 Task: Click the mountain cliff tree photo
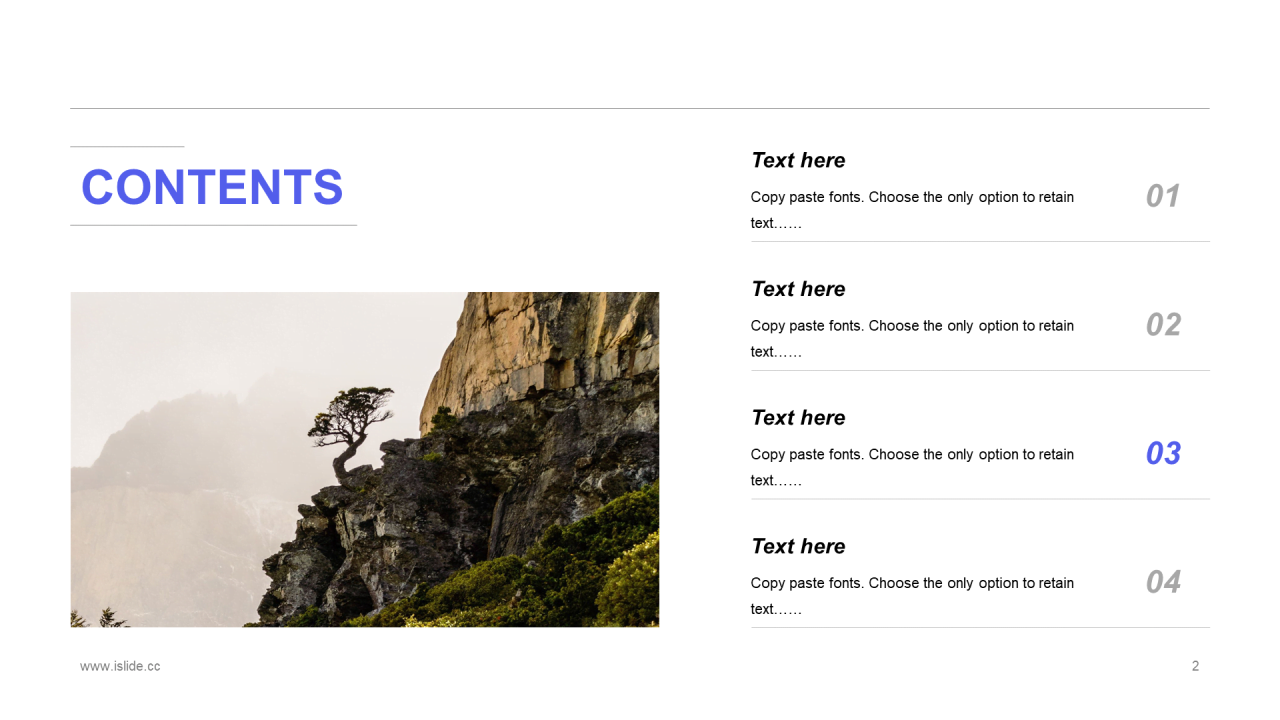[365, 460]
